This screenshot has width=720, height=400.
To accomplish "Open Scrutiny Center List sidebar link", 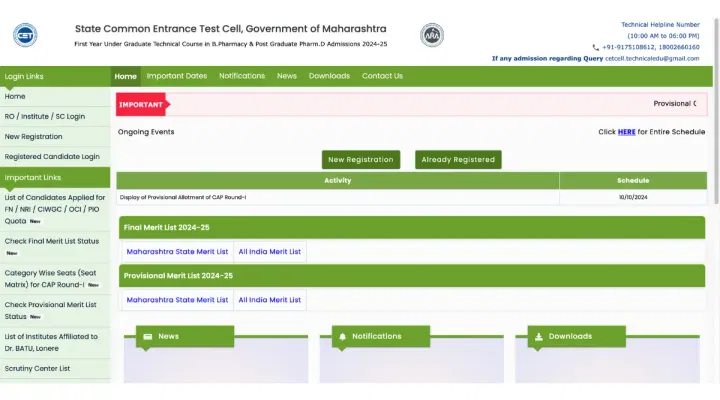I will (37, 368).
